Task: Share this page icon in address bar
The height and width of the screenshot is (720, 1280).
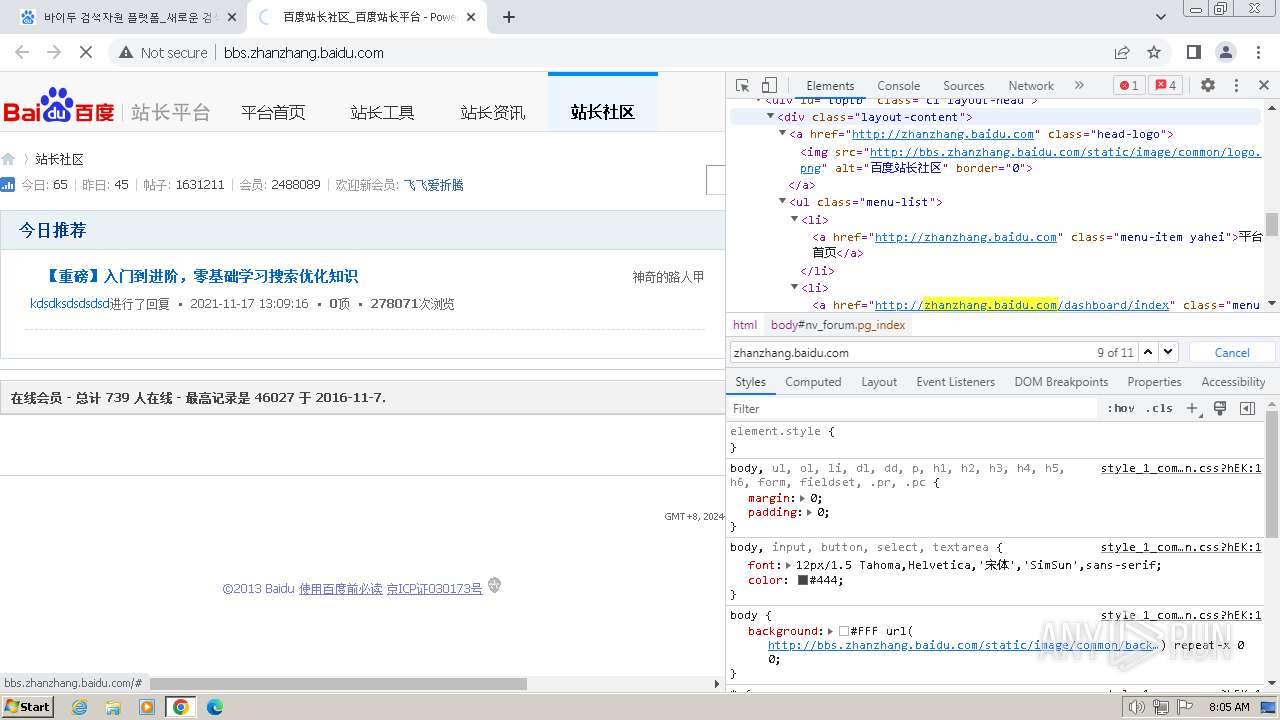Action: [1122, 52]
